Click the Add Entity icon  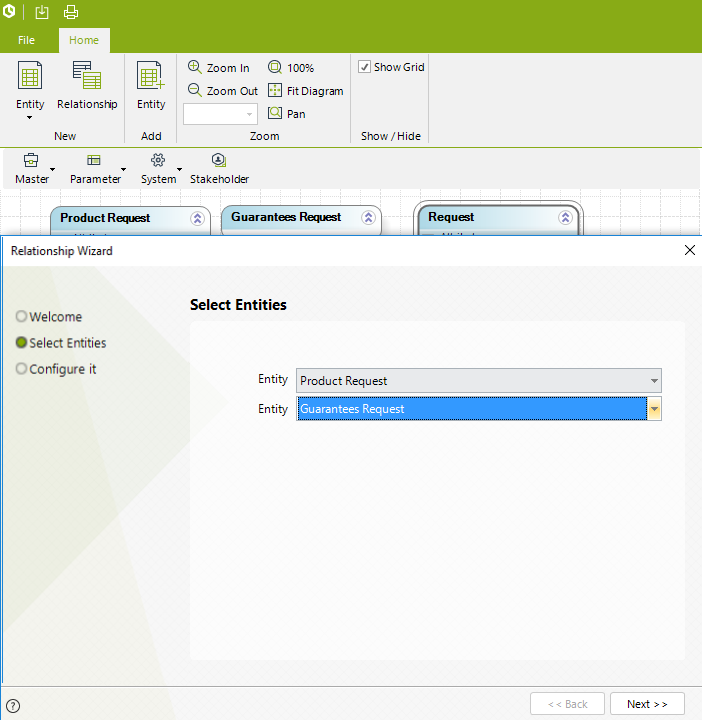(x=151, y=75)
